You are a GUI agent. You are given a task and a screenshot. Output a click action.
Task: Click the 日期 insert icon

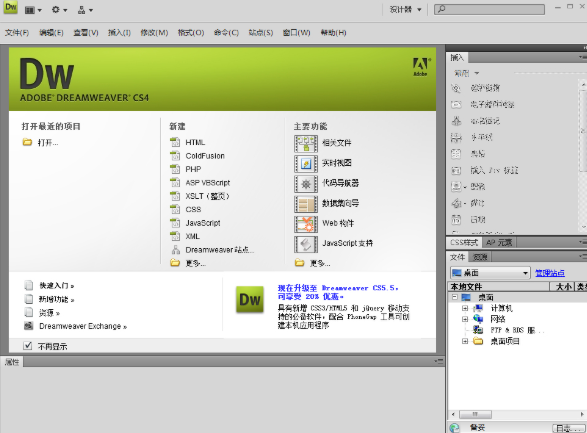[456, 220]
